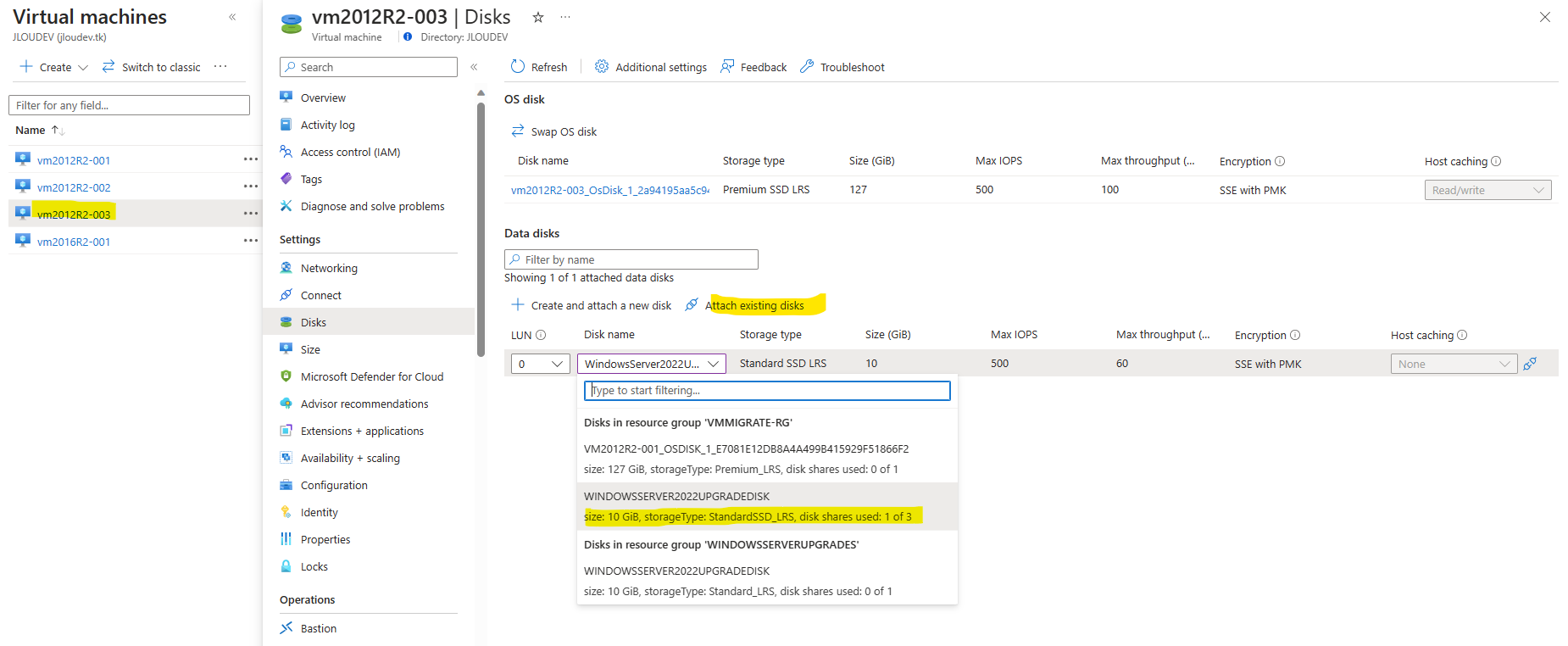Open Activity log menu item
The width and height of the screenshot is (1568, 646).
(328, 125)
